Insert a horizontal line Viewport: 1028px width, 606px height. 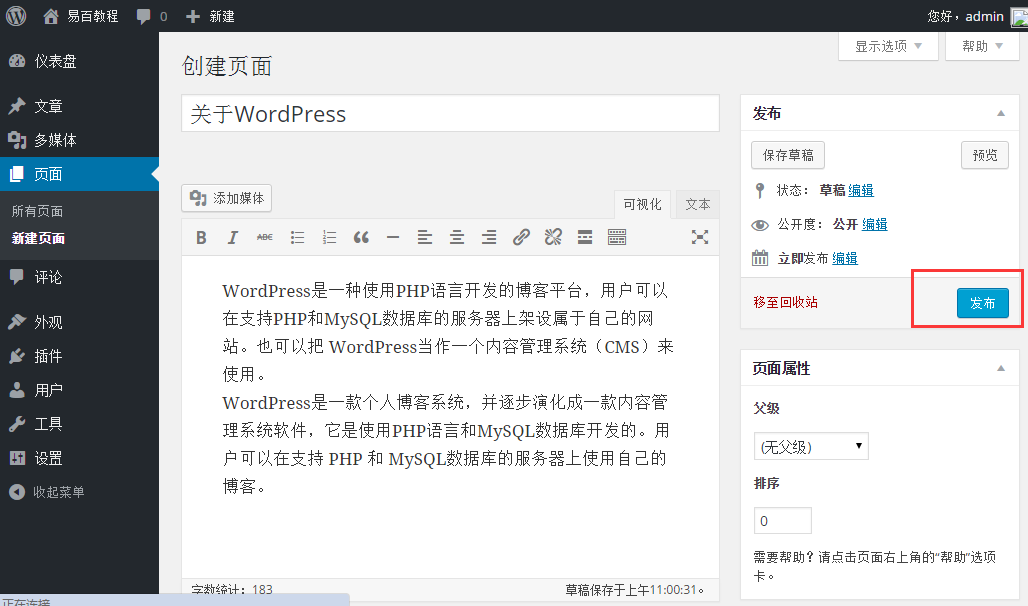[x=393, y=237]
